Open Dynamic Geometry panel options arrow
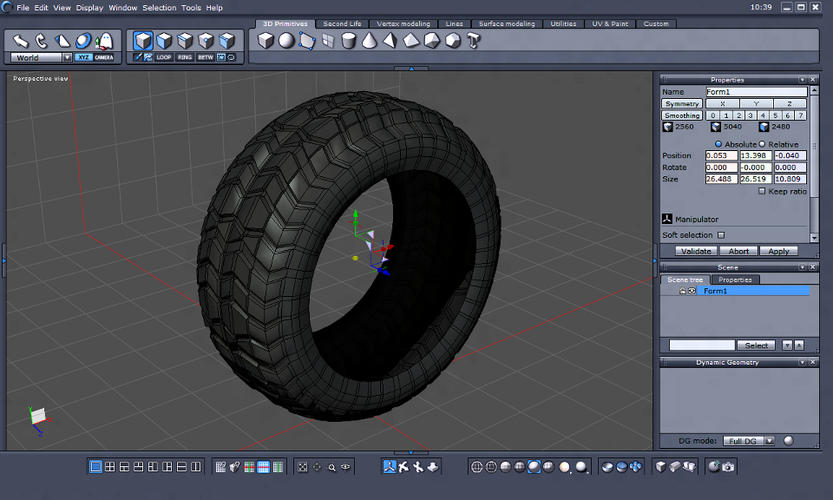This screenshot has width=833, height=500. [802, 362]
